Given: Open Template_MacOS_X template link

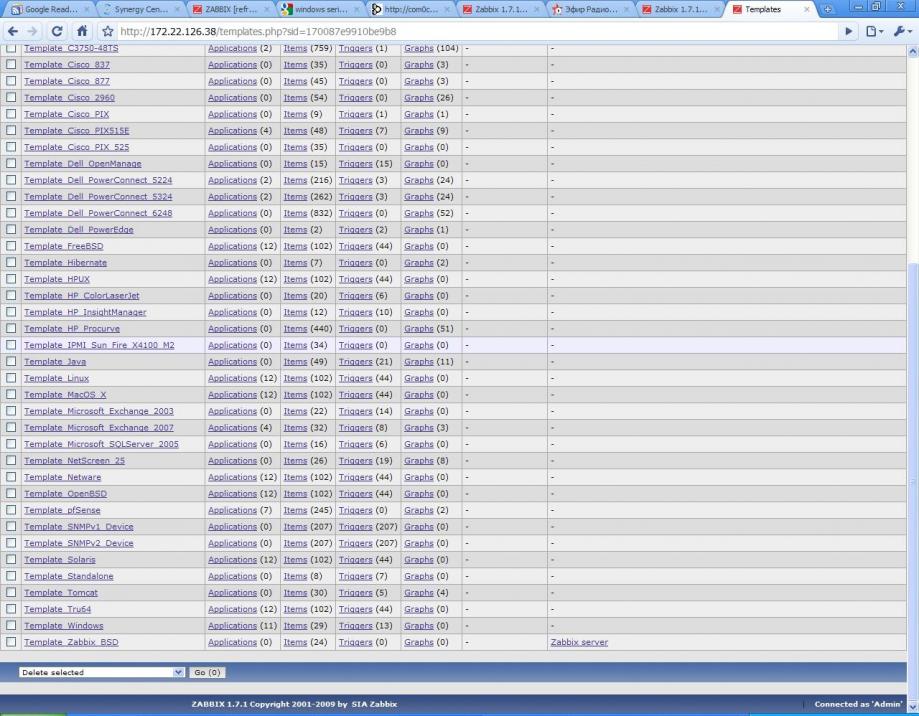Looking at the screenshot, I should [65, 394].
